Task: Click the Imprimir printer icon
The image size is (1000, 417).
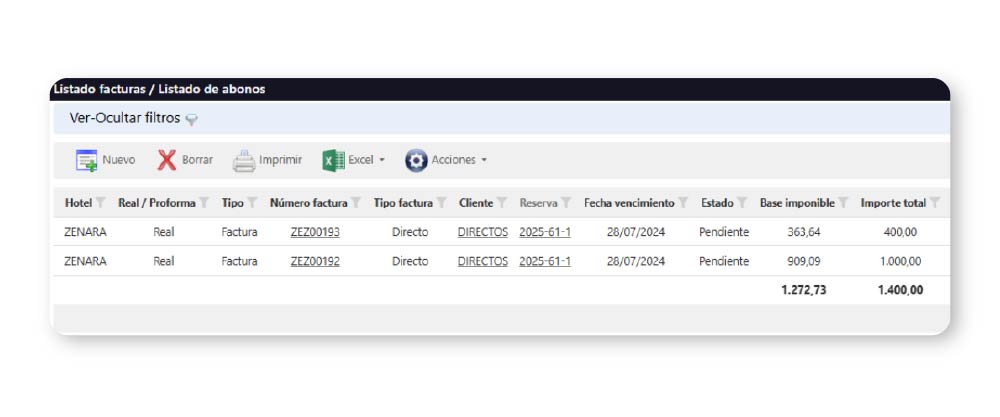Action: (244, 160)
